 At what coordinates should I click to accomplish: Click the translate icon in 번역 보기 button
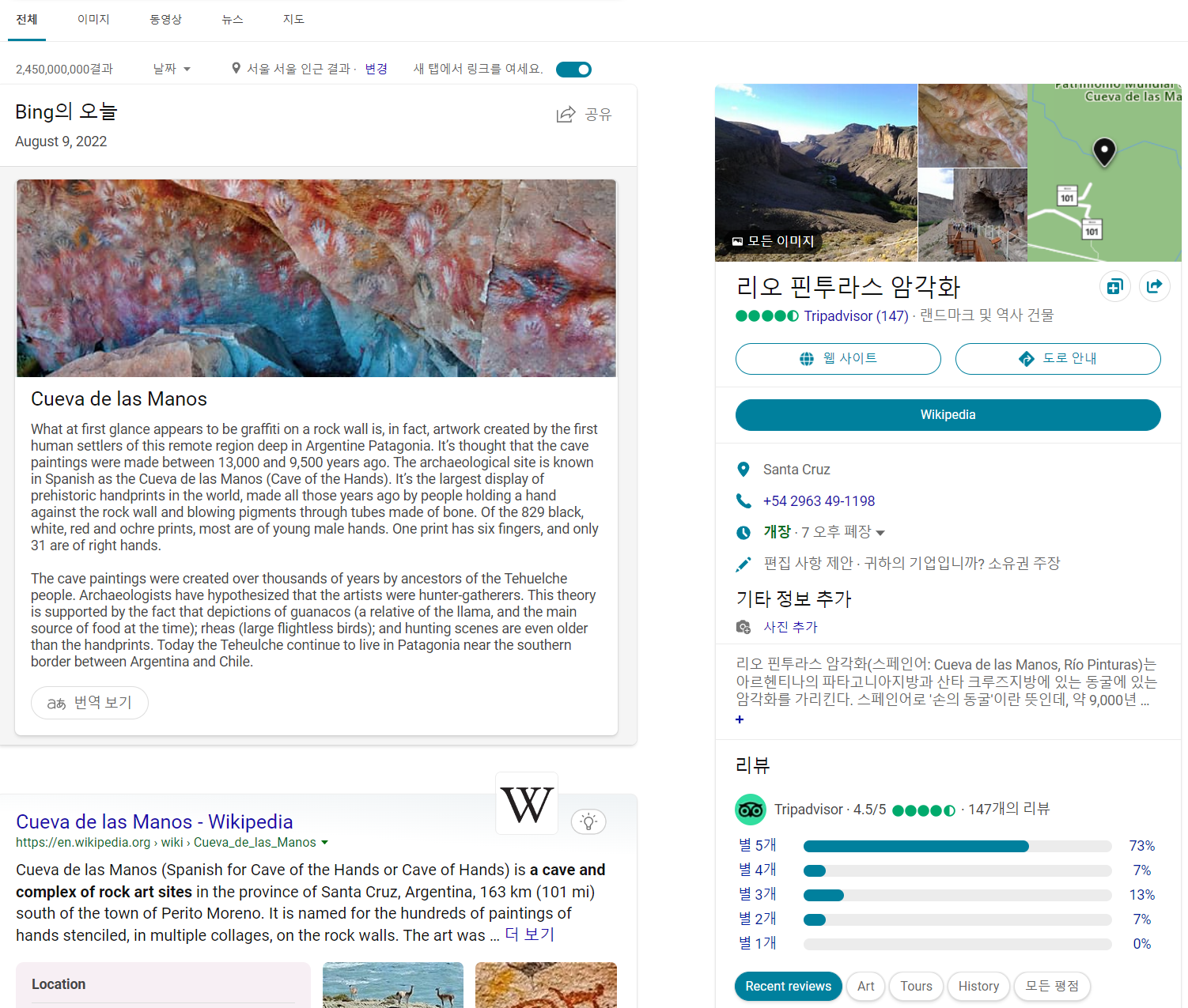[x=56, y=703]
